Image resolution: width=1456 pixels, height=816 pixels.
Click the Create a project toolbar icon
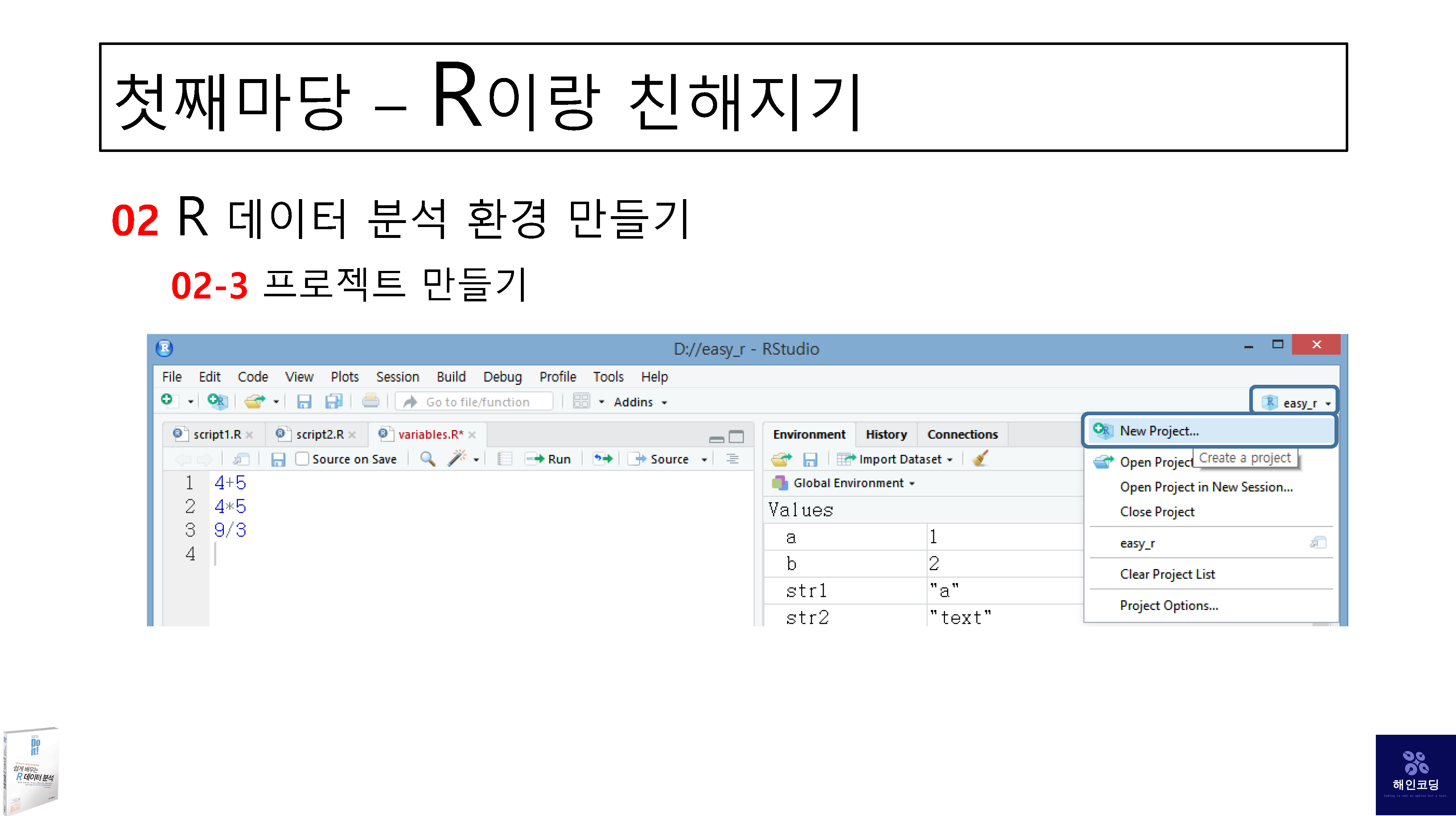(217, 401)
